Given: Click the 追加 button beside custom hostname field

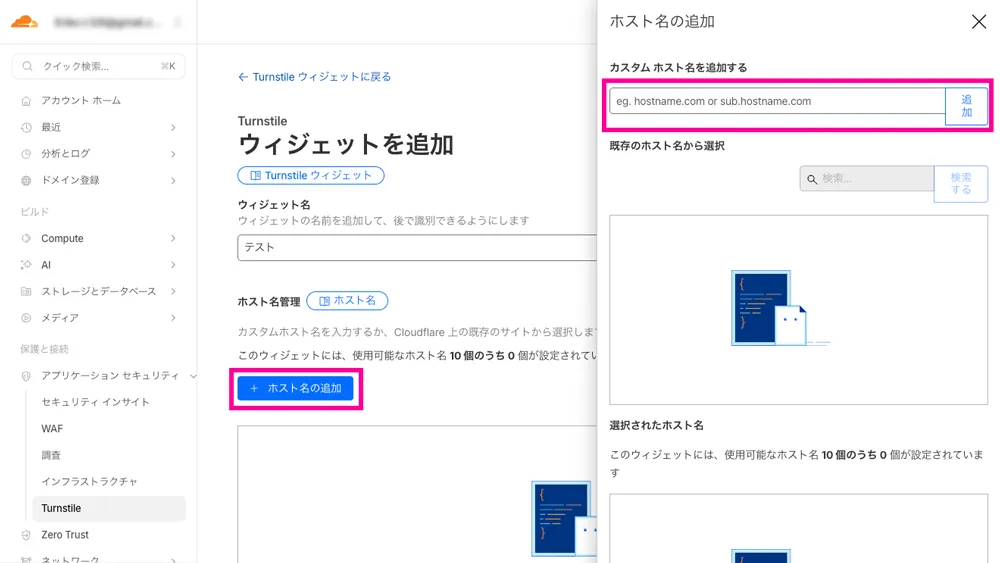Looking at the screenshot, I should pos(966,106).
